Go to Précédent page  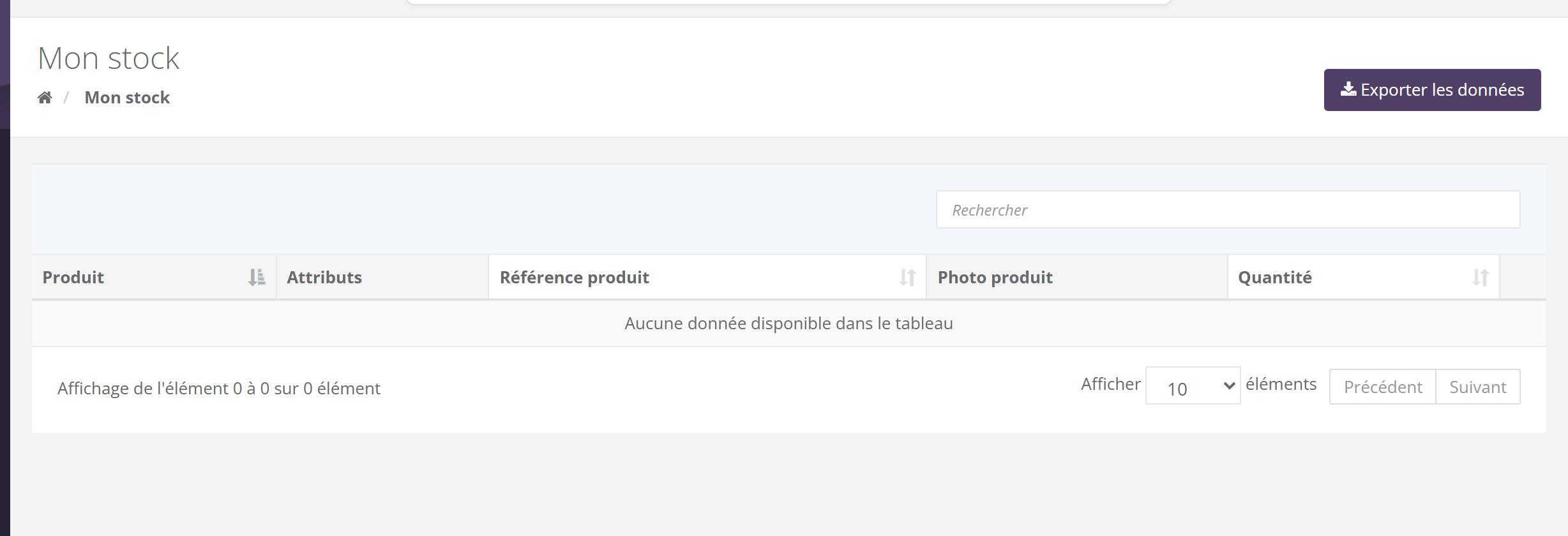pyautogui.click(x=1383, y=387)
